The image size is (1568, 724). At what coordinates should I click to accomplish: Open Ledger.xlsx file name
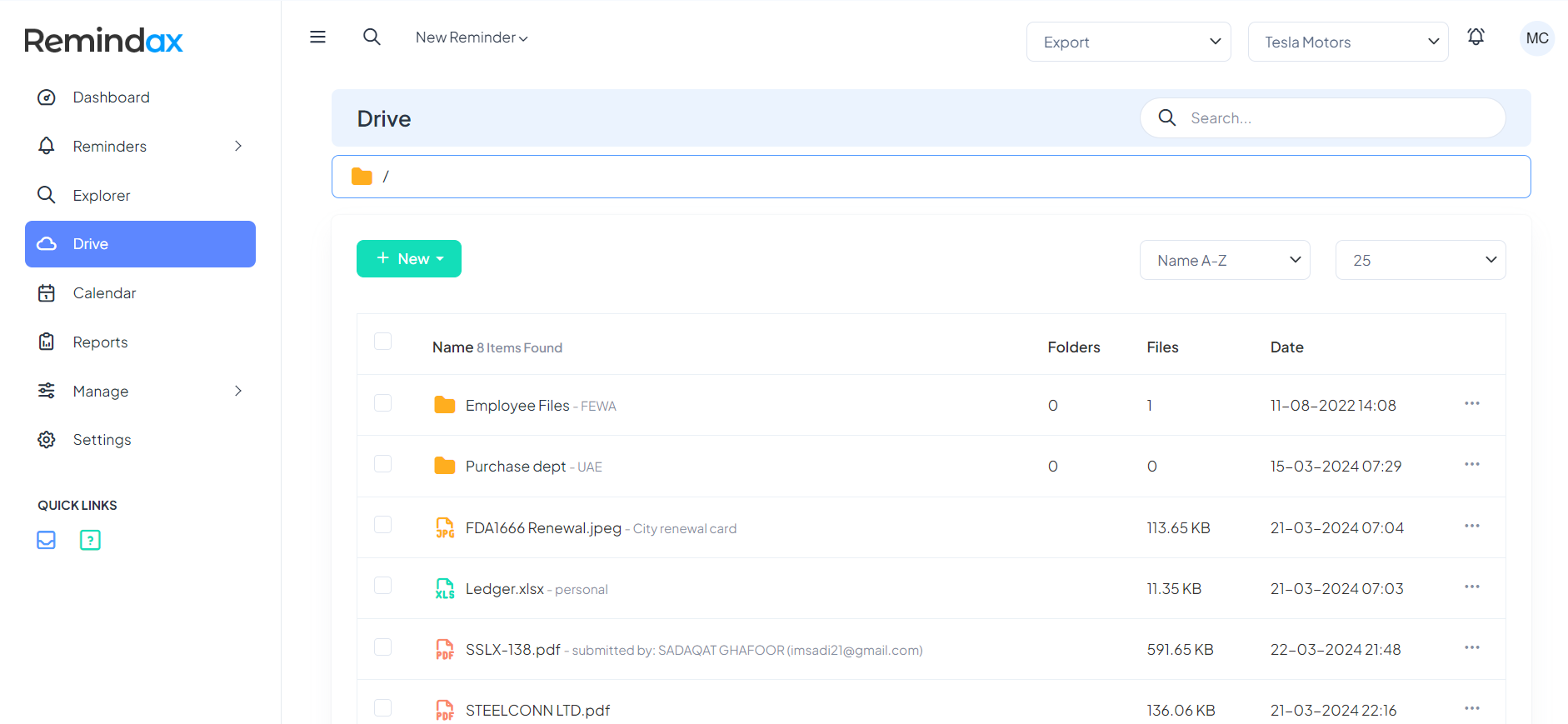tap(505, 589)
